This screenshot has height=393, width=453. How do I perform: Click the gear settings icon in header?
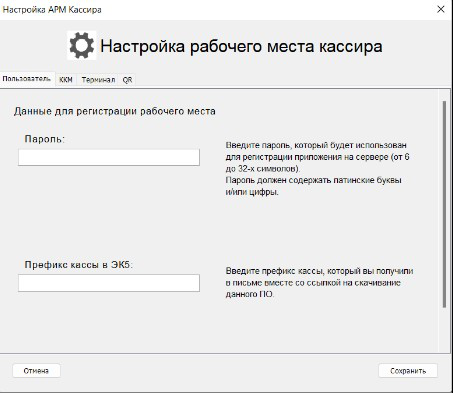click(82, 45)
